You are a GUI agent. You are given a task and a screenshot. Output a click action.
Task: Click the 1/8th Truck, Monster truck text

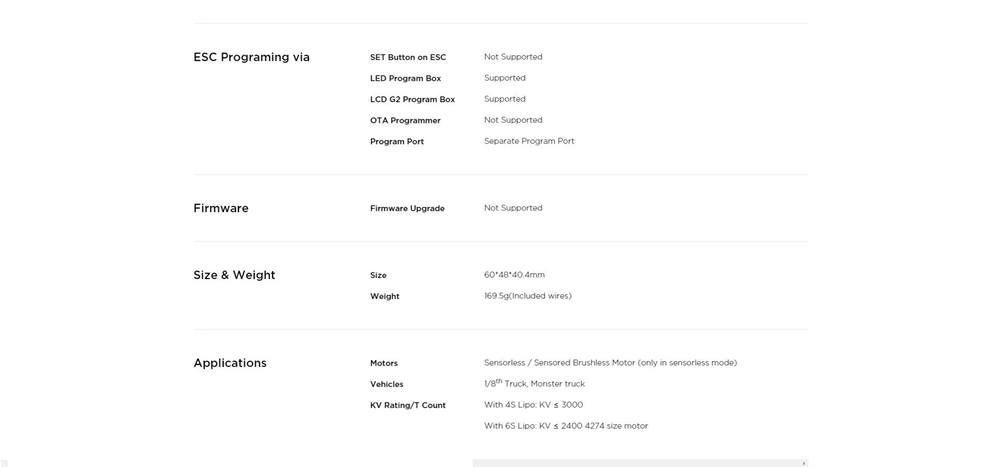[x=534, y=384]
